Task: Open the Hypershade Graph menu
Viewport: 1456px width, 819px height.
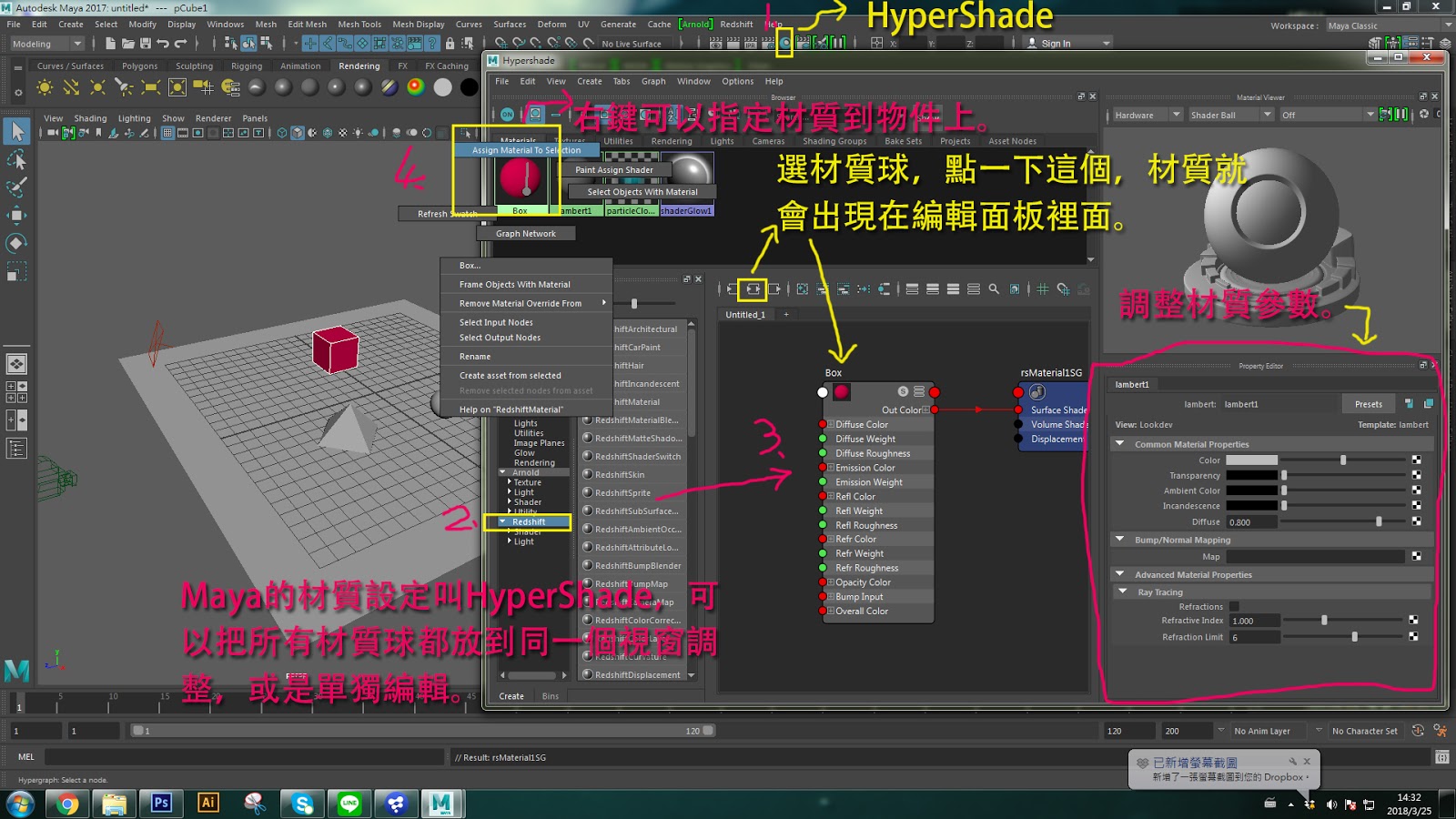Action: 653,81
